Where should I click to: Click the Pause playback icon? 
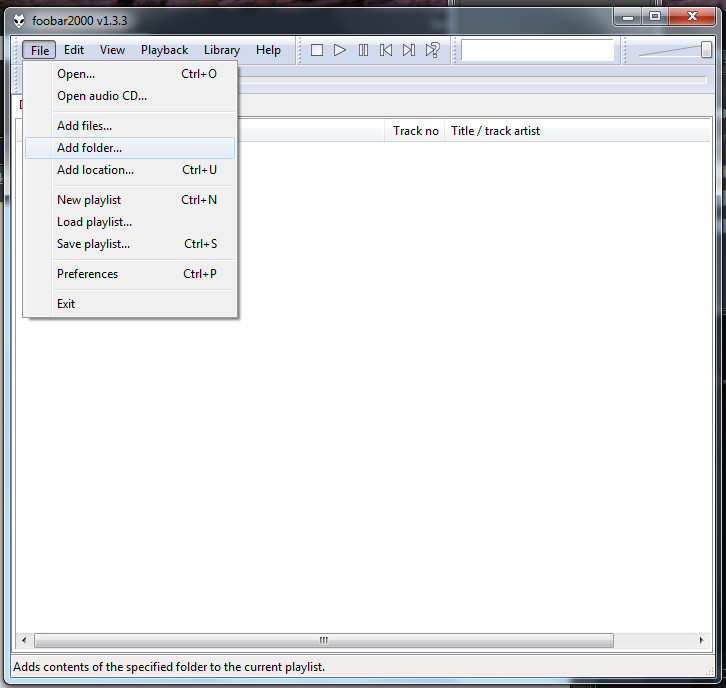tap(363, 50)
